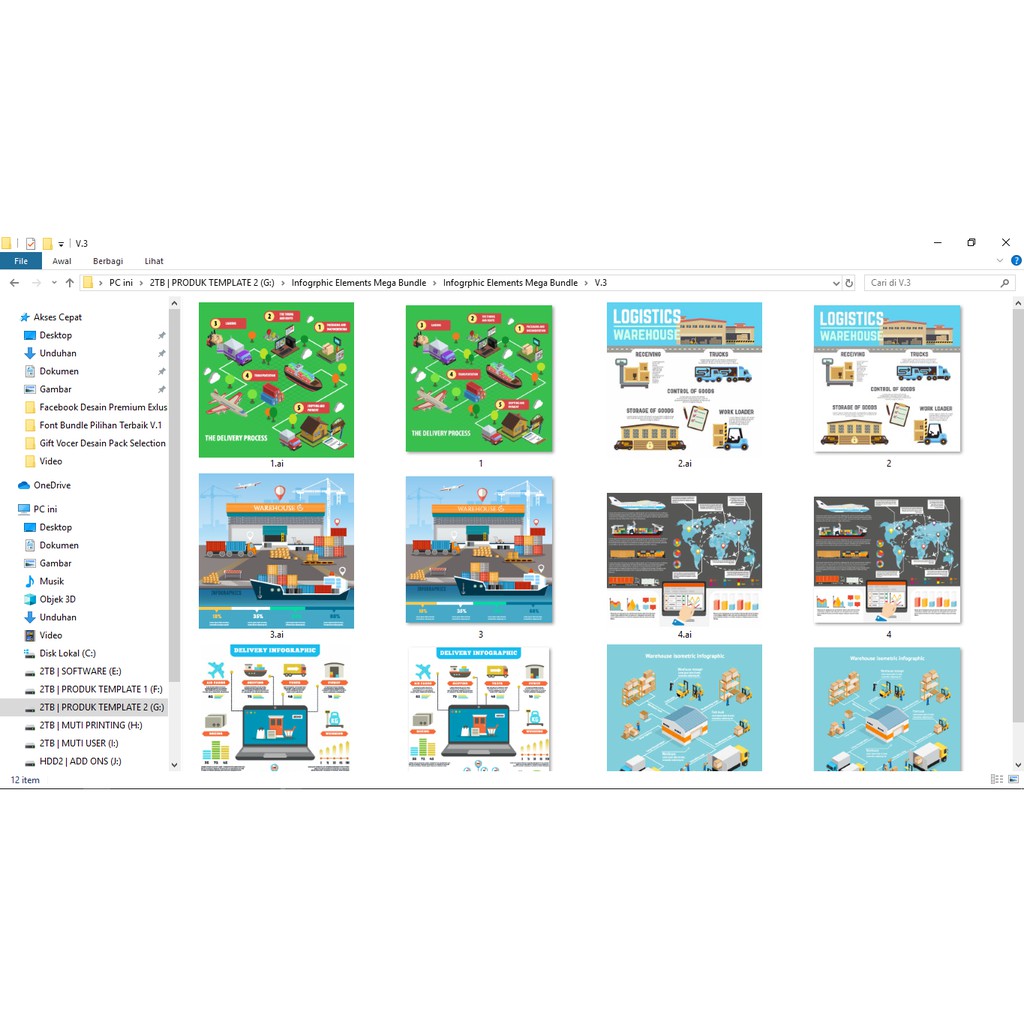
Task: Click the Help question mark icon
Action: (1016, 261)
